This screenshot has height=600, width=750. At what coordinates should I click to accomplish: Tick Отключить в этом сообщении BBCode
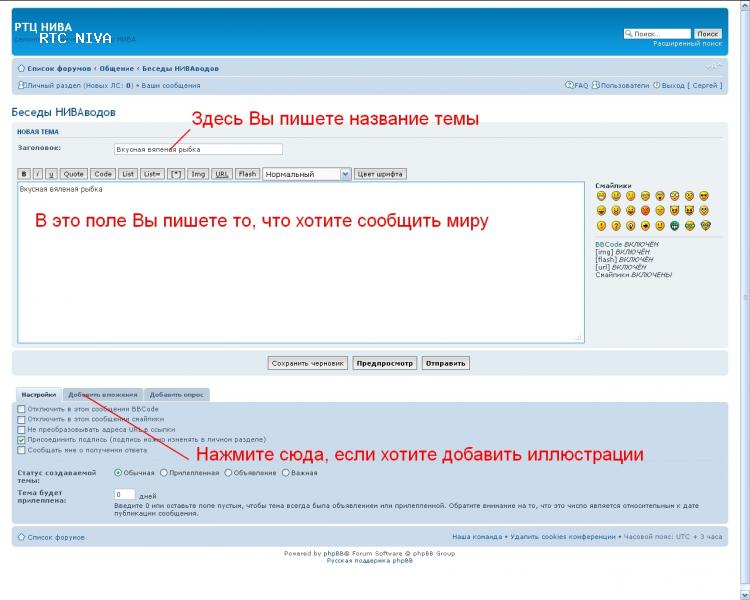[x=21, y=409]
